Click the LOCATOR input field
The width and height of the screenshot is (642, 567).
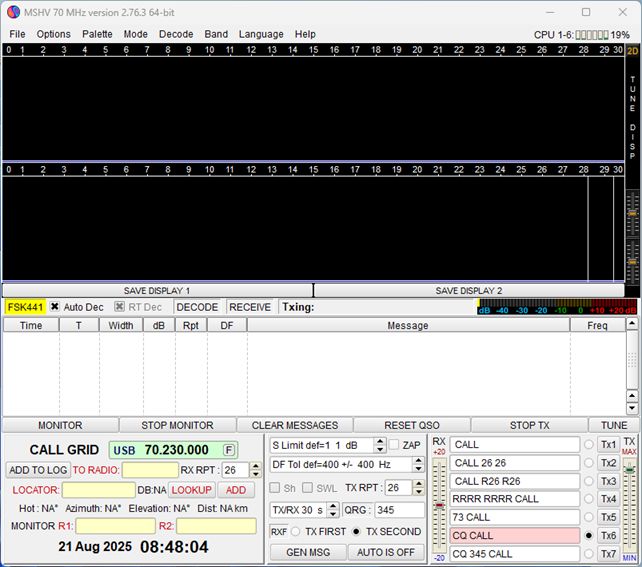click(98, 490)
